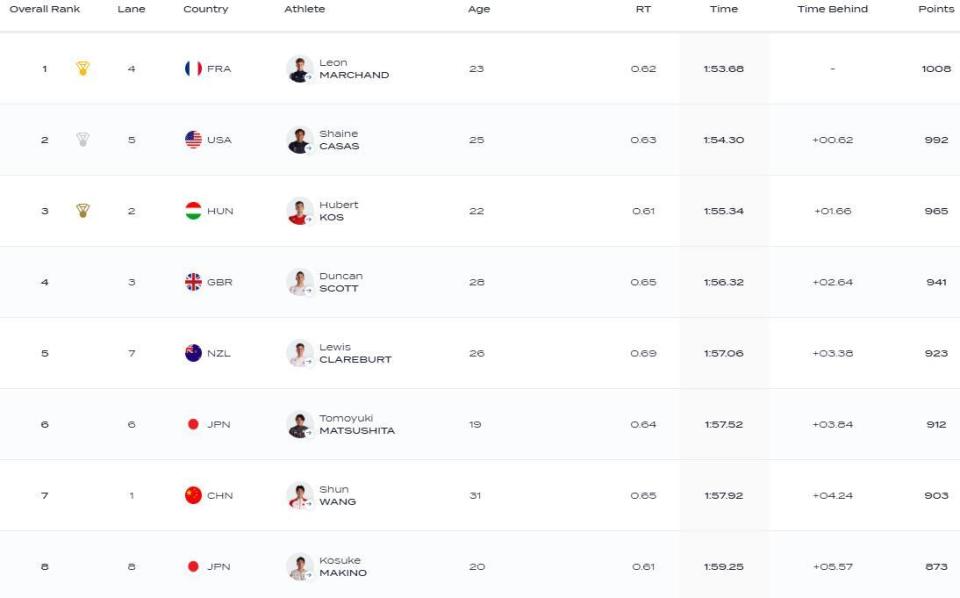This screenshot has width=960, height=598.
Task: Click the China flag icon
Action: pyautogui.click(x=193, y=495)
